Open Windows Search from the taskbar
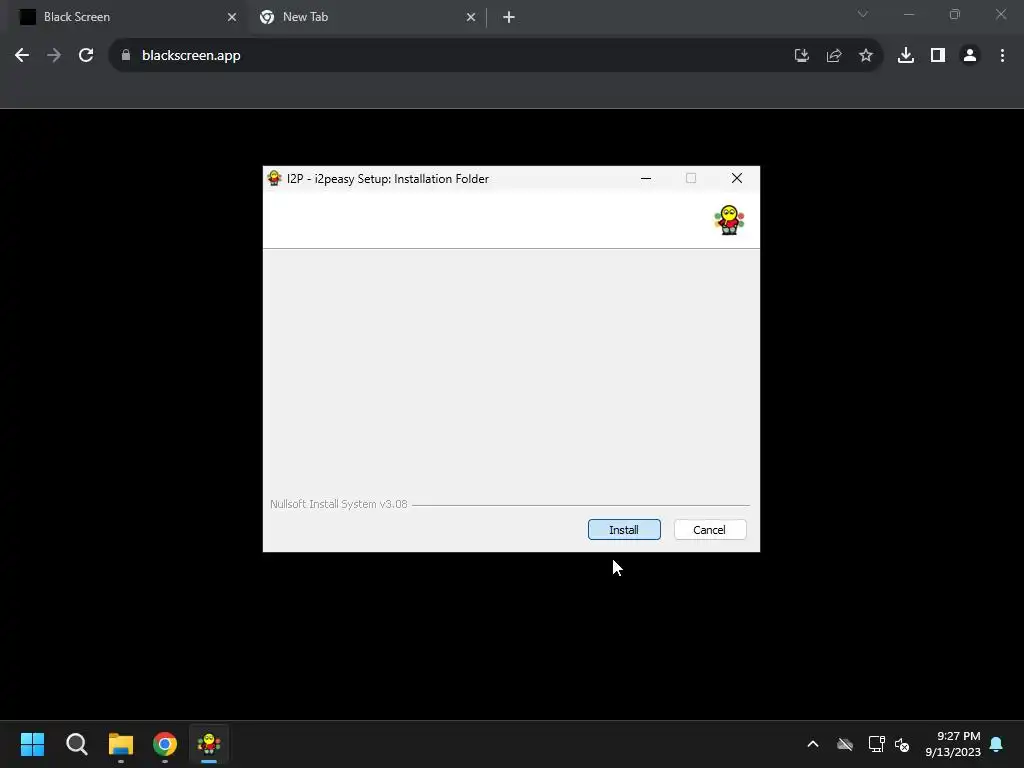The image size is (1024, 768). point(77,744)
